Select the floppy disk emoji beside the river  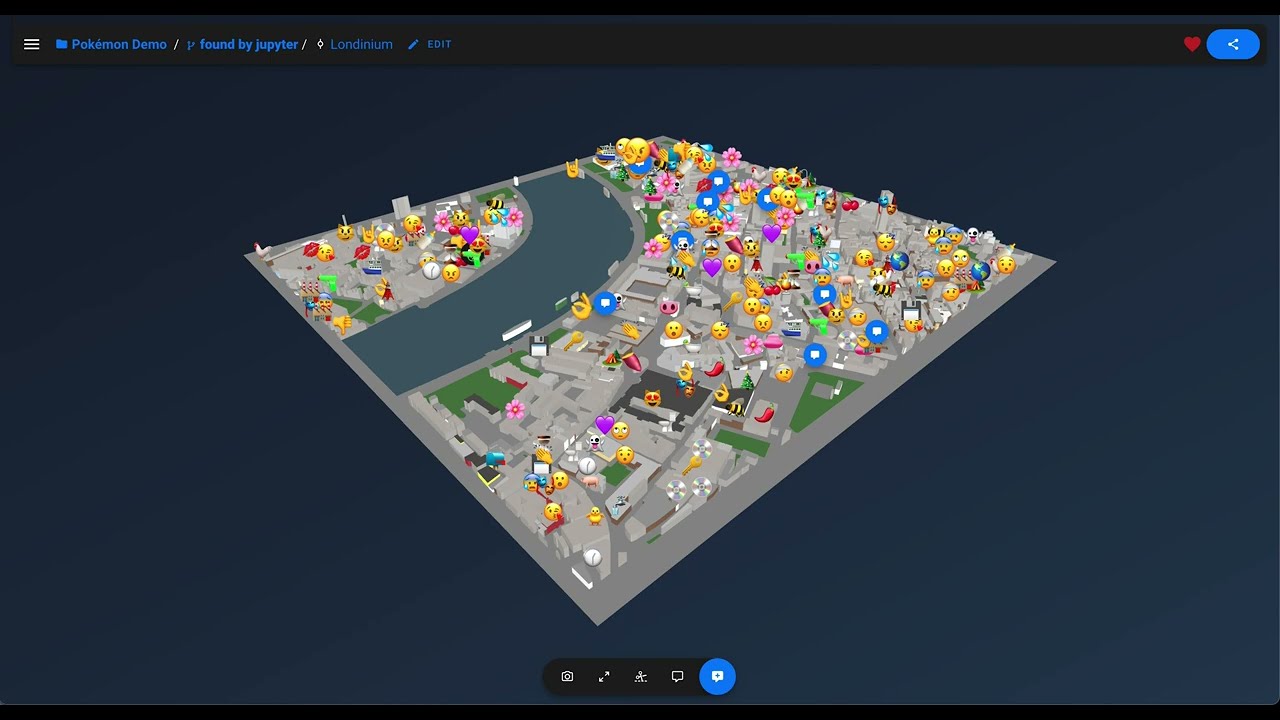coord(539,346)
